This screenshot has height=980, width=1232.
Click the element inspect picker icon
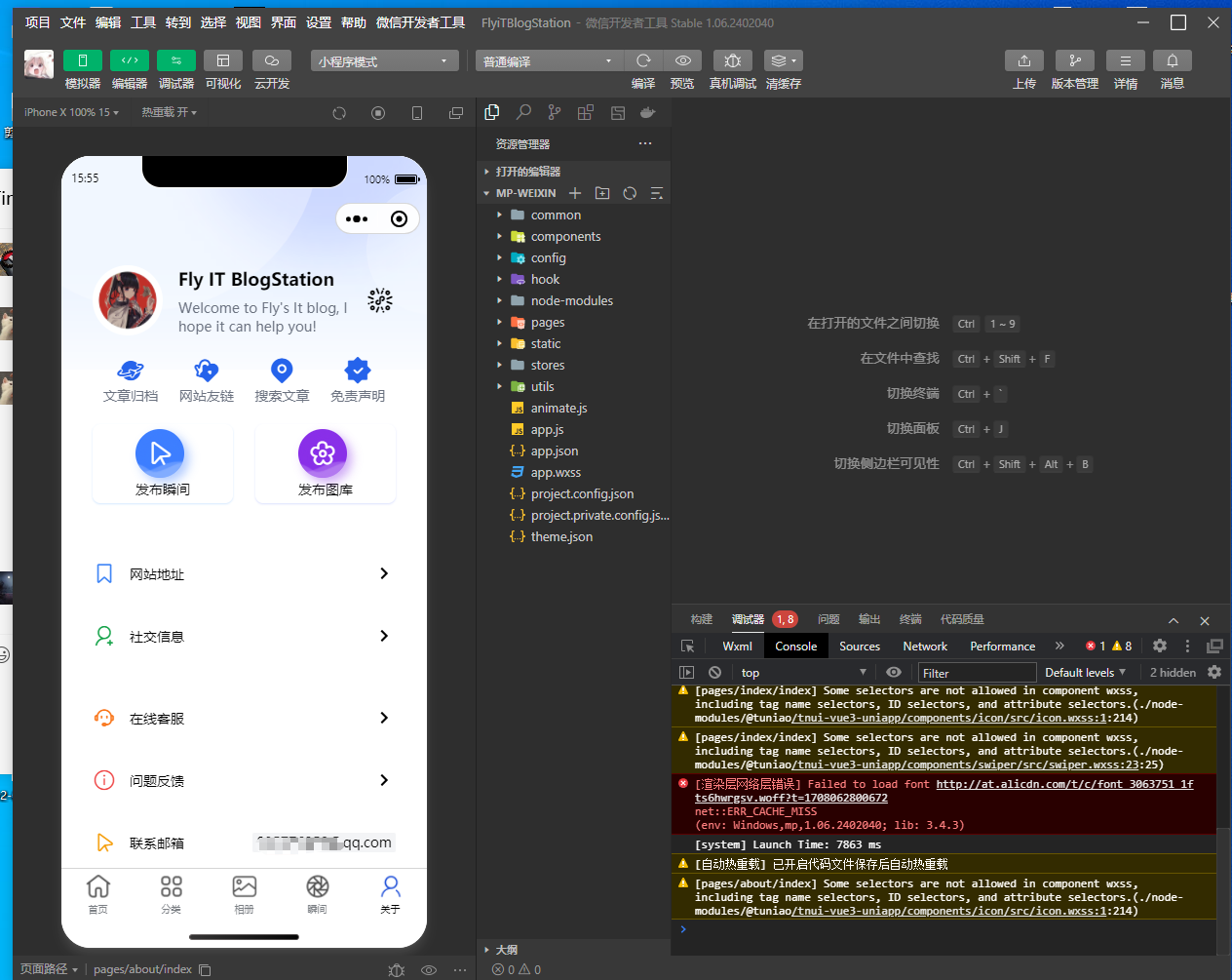click(687, 646)
